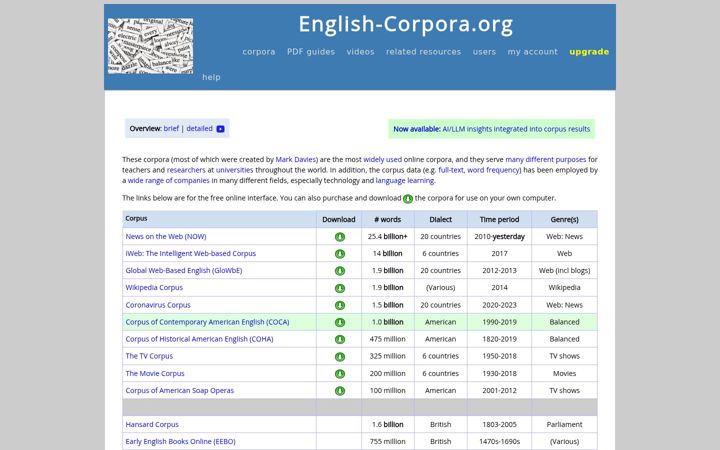
Task: Open the Coronavirus Corpus link
Action: click(158, 305)
